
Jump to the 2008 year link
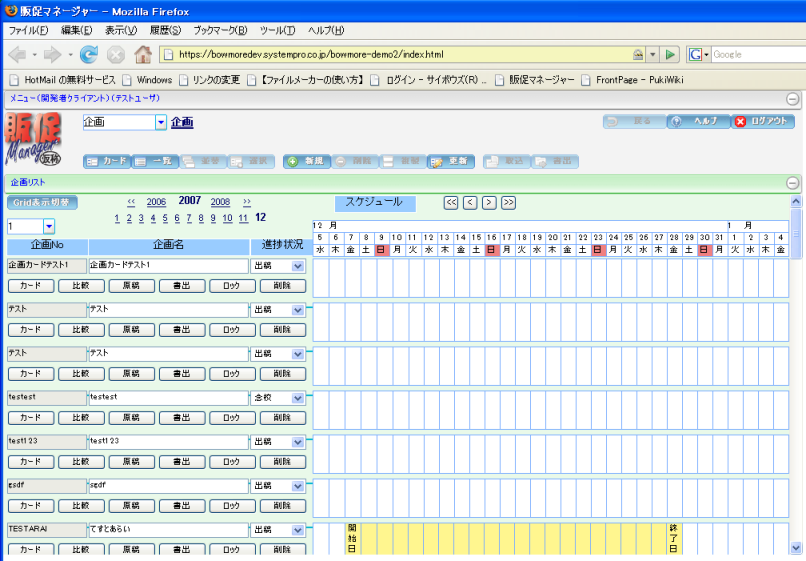point(220,202)
